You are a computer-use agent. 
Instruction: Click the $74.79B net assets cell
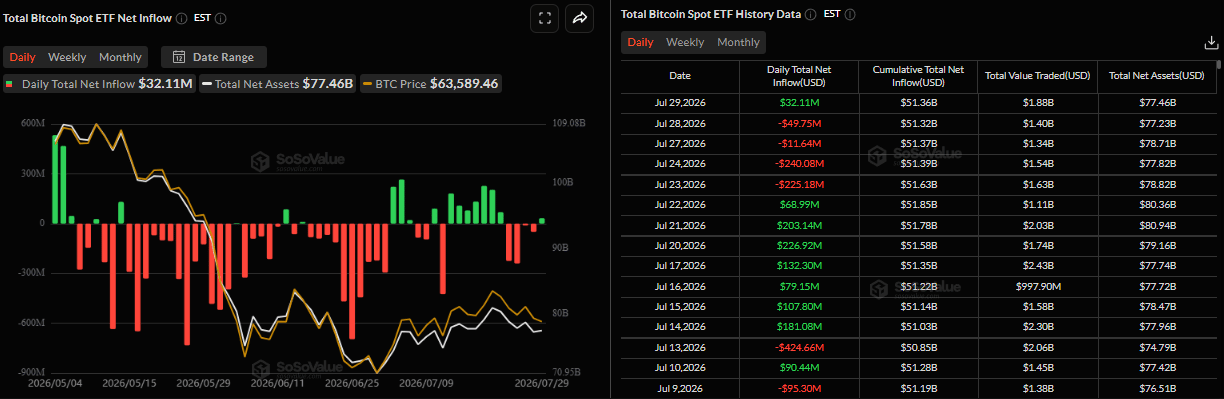pyautogui.click(x=1157, y=348)
